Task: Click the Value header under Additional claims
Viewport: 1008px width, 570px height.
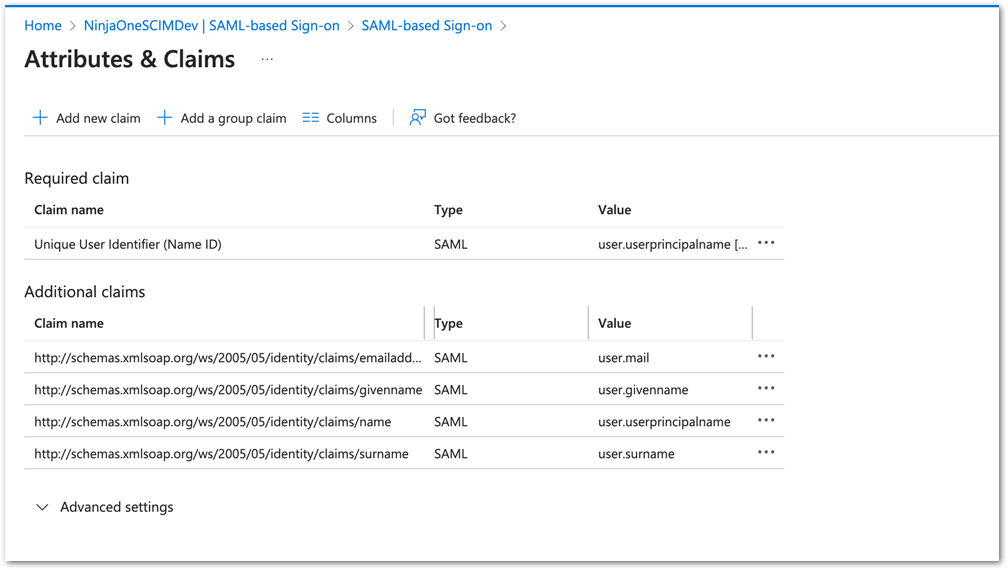Action: (615, 323)
